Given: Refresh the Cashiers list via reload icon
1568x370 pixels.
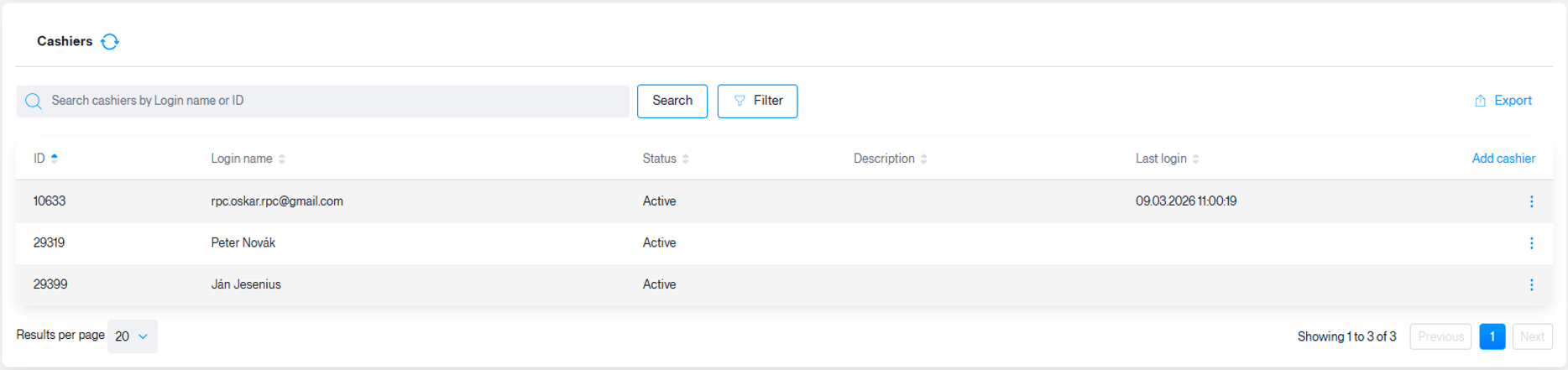Looking at the screenshot, I should pyautogui.click(x=110, y=41).
